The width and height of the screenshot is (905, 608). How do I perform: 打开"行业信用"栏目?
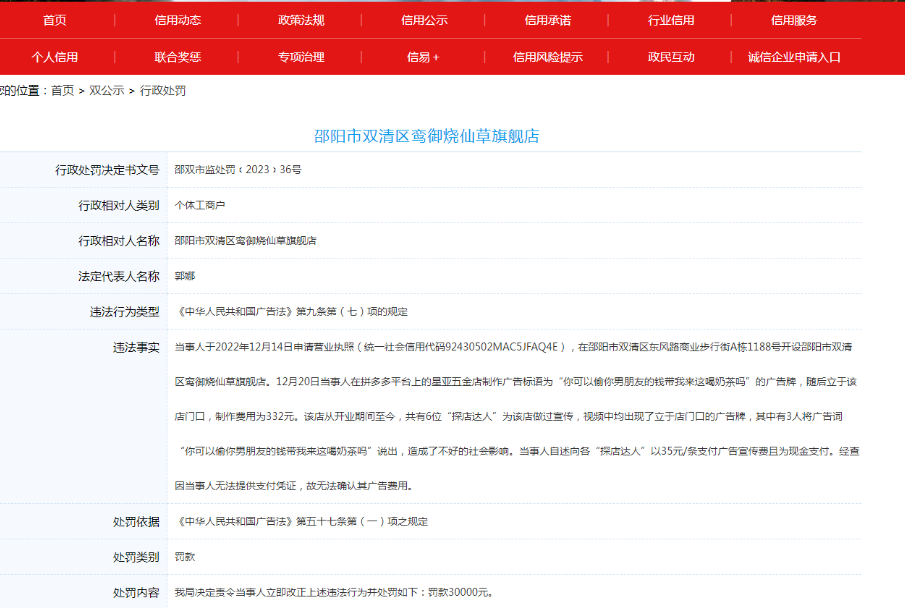673,19
